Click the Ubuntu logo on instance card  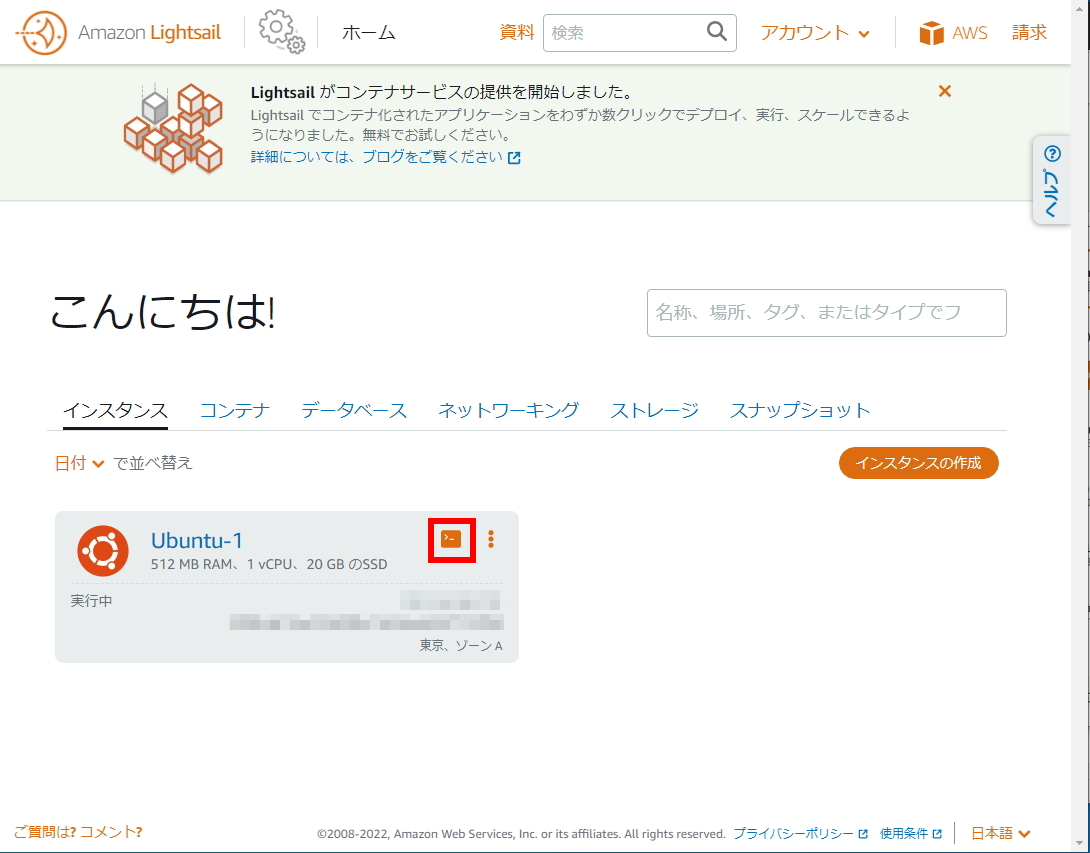103,551
